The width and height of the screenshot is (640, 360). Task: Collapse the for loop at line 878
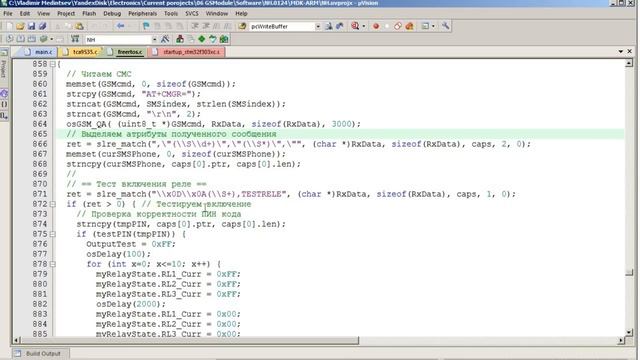(x=53, y=264)
